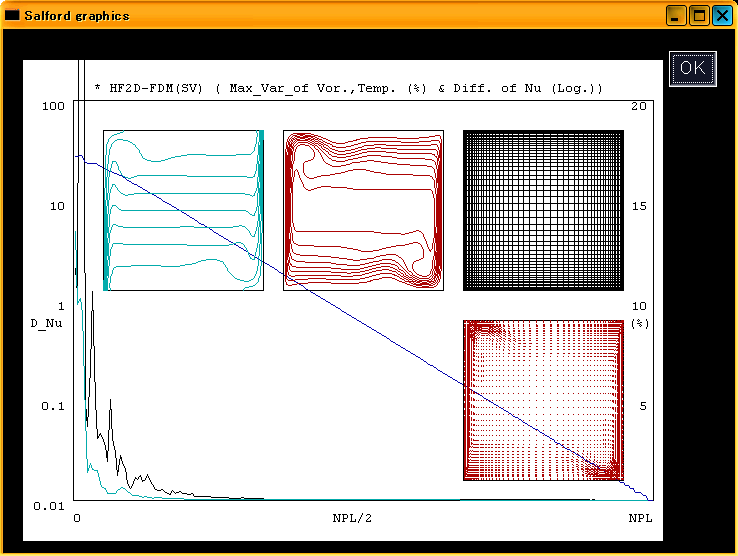This screenshot has height=556, width=738.
Task: Click the NPL/2 axis label
Action: click(x=352, y=518)
